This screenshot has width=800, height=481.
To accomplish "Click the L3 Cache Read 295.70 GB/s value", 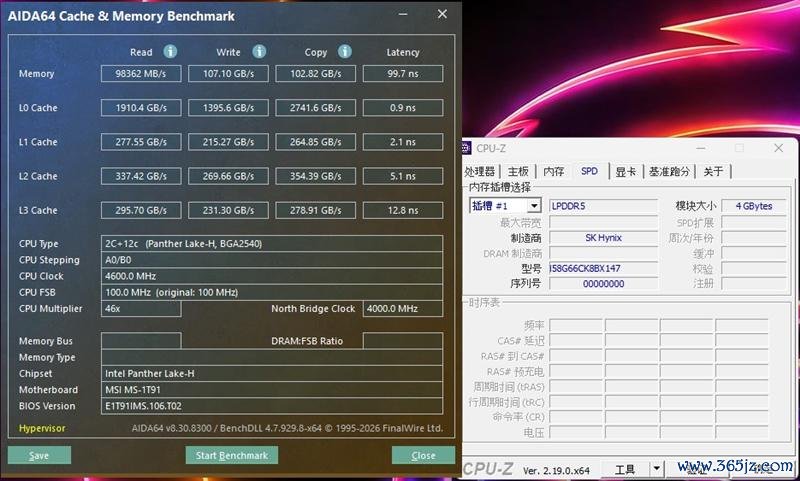I will (141, 210).
